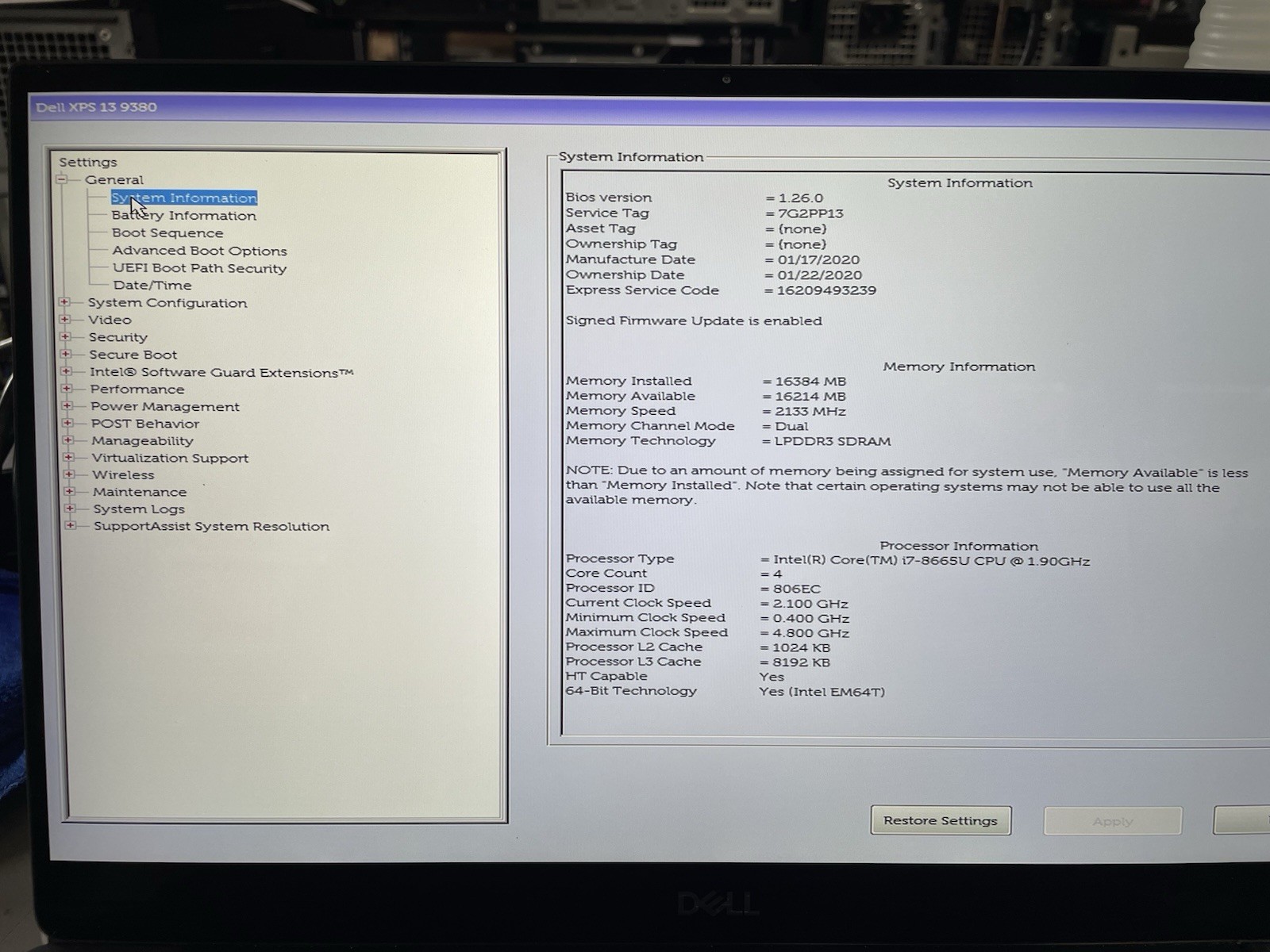The width and height of the screenshot is (1270, 952).
Task: Expand the Security node
Action: click(x=65, y=336)
